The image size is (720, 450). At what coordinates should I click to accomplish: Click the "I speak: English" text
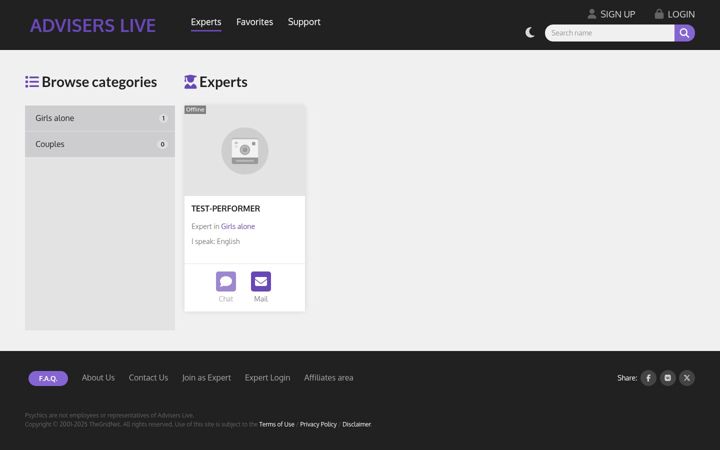215,242
